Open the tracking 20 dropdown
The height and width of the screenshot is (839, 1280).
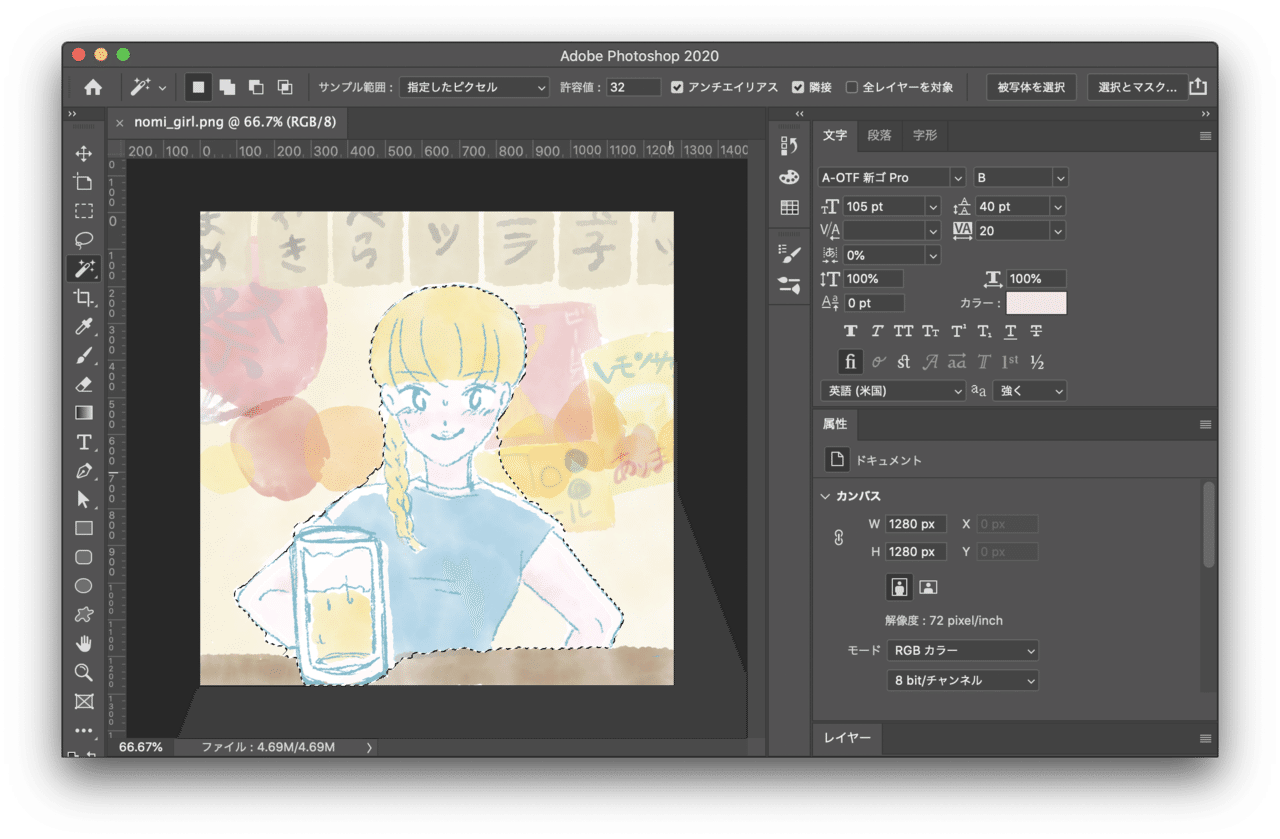[1021, 230]
